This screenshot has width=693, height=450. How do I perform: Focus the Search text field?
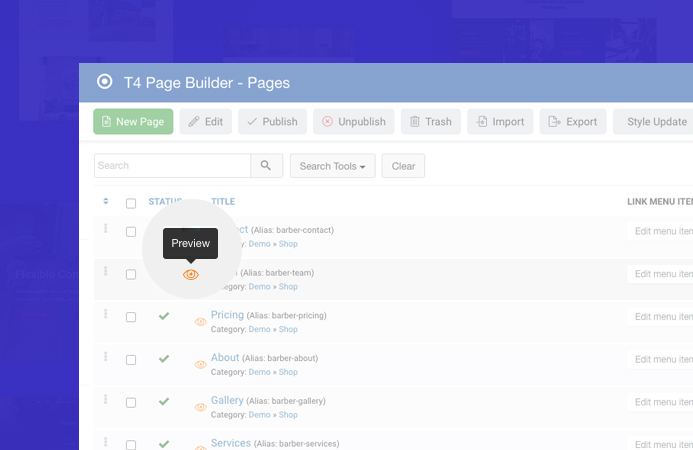[172, 166]
